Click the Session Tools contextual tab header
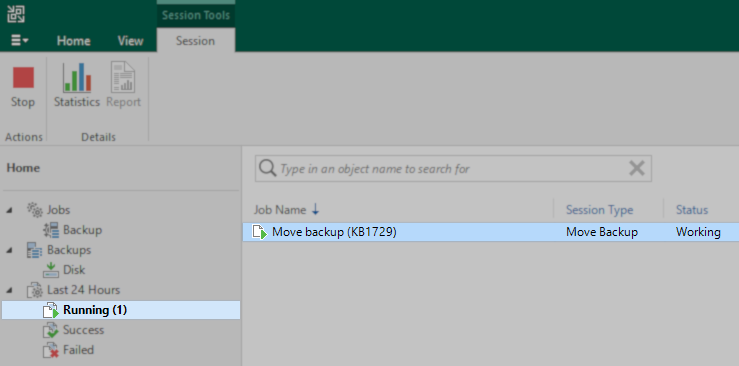 click(x=196, y=15)
